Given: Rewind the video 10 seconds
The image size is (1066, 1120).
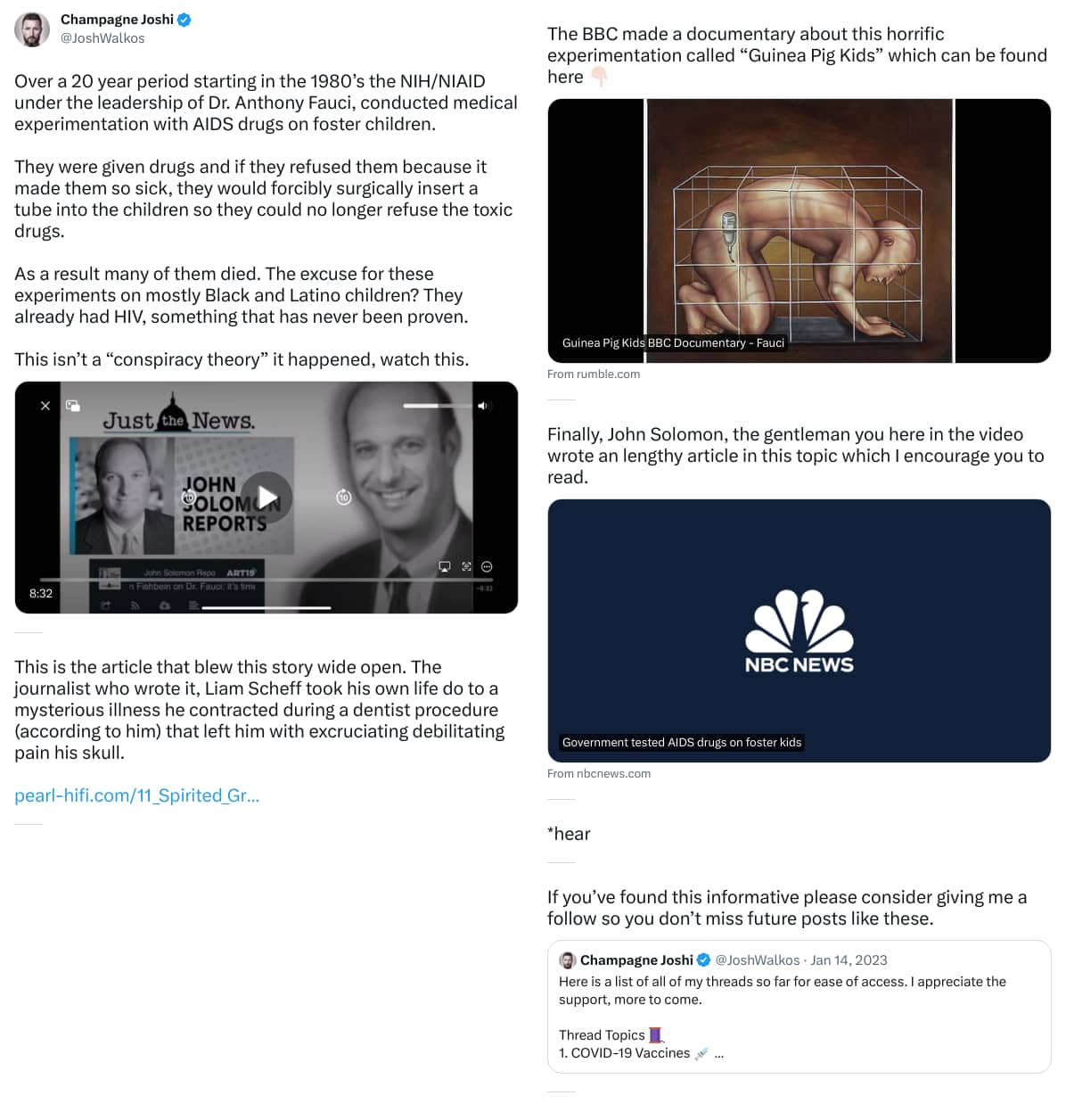Looking at the screenshot, I should (189, 497).
